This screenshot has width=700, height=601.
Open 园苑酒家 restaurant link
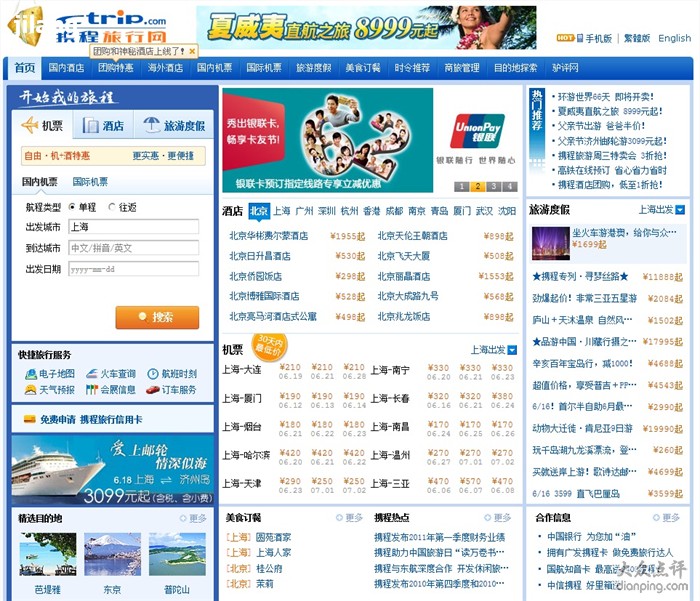(x=273, y=537)
